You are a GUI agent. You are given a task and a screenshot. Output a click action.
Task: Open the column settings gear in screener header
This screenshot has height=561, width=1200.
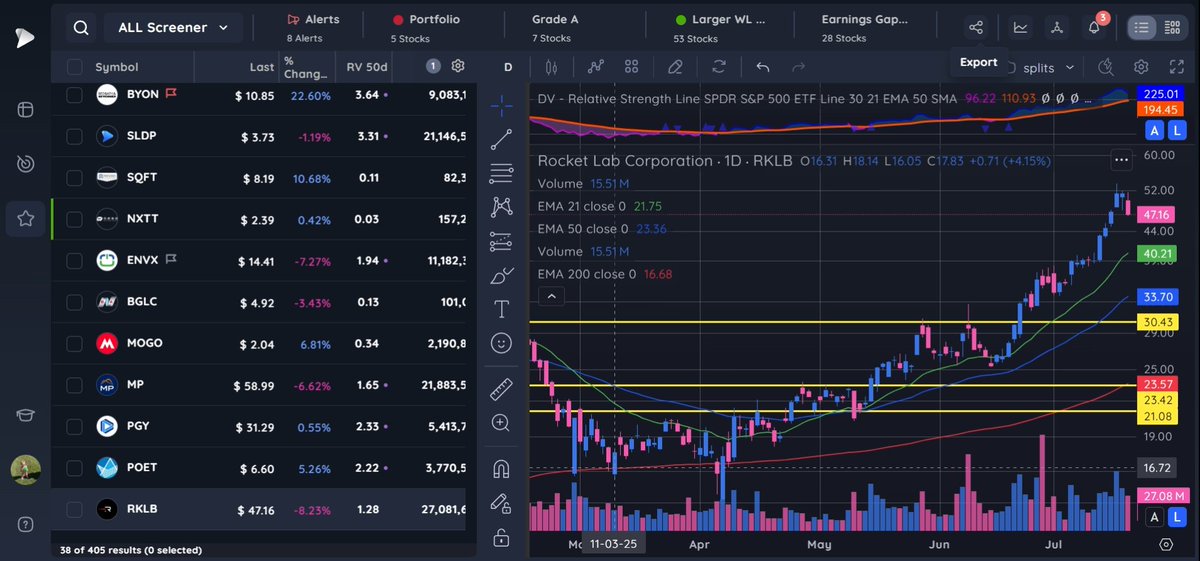point(458,67)
